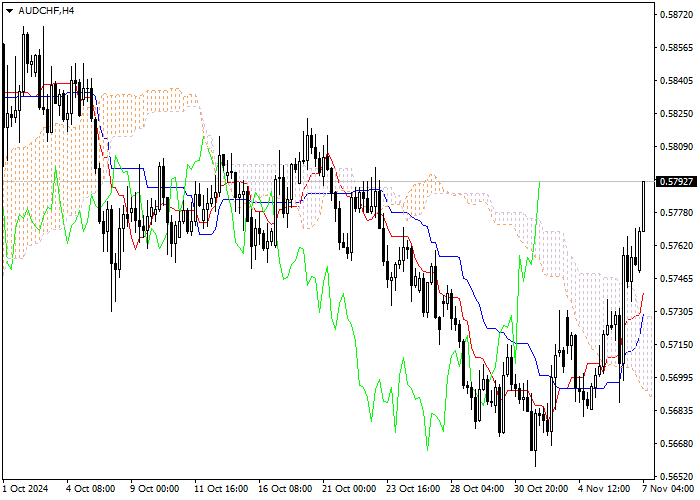Click price axis label 0.56520

click(676, 476)
